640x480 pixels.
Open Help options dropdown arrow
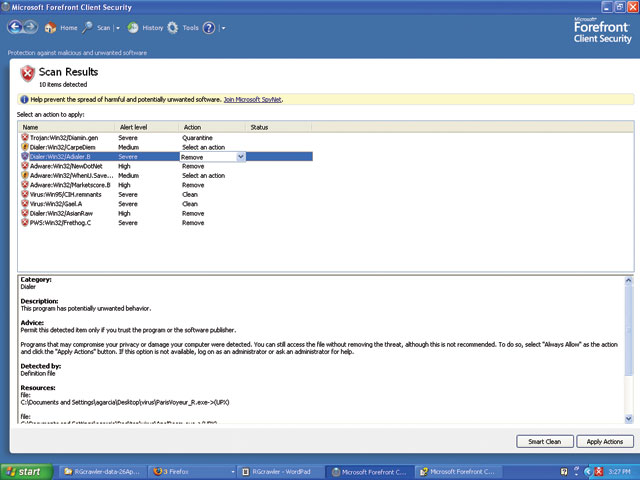[223, 28]
